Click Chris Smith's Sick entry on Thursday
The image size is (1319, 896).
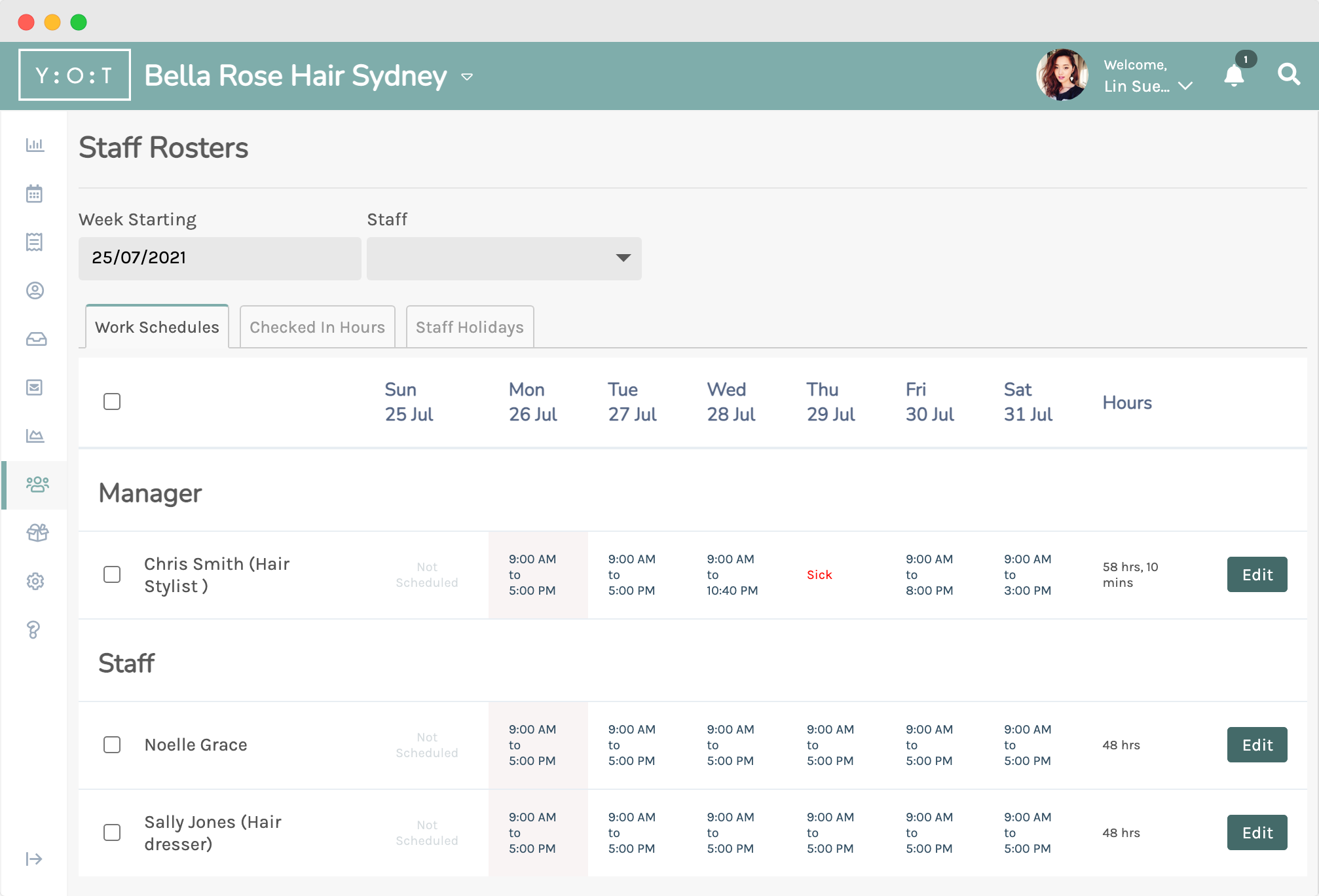819,574
